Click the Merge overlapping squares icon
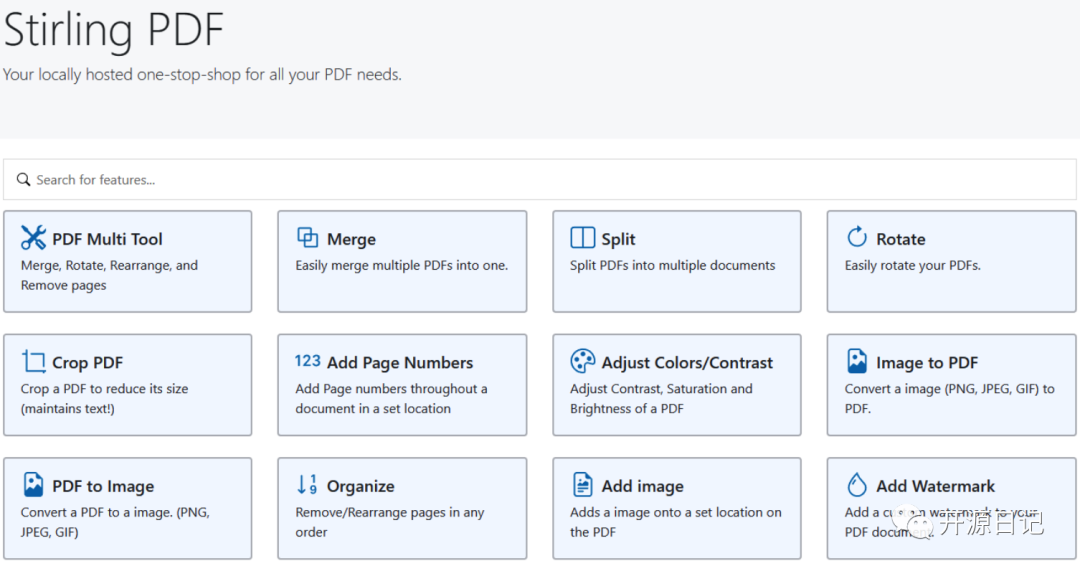The width and height of the screenshot is (1080, 571). coord(307,237)
